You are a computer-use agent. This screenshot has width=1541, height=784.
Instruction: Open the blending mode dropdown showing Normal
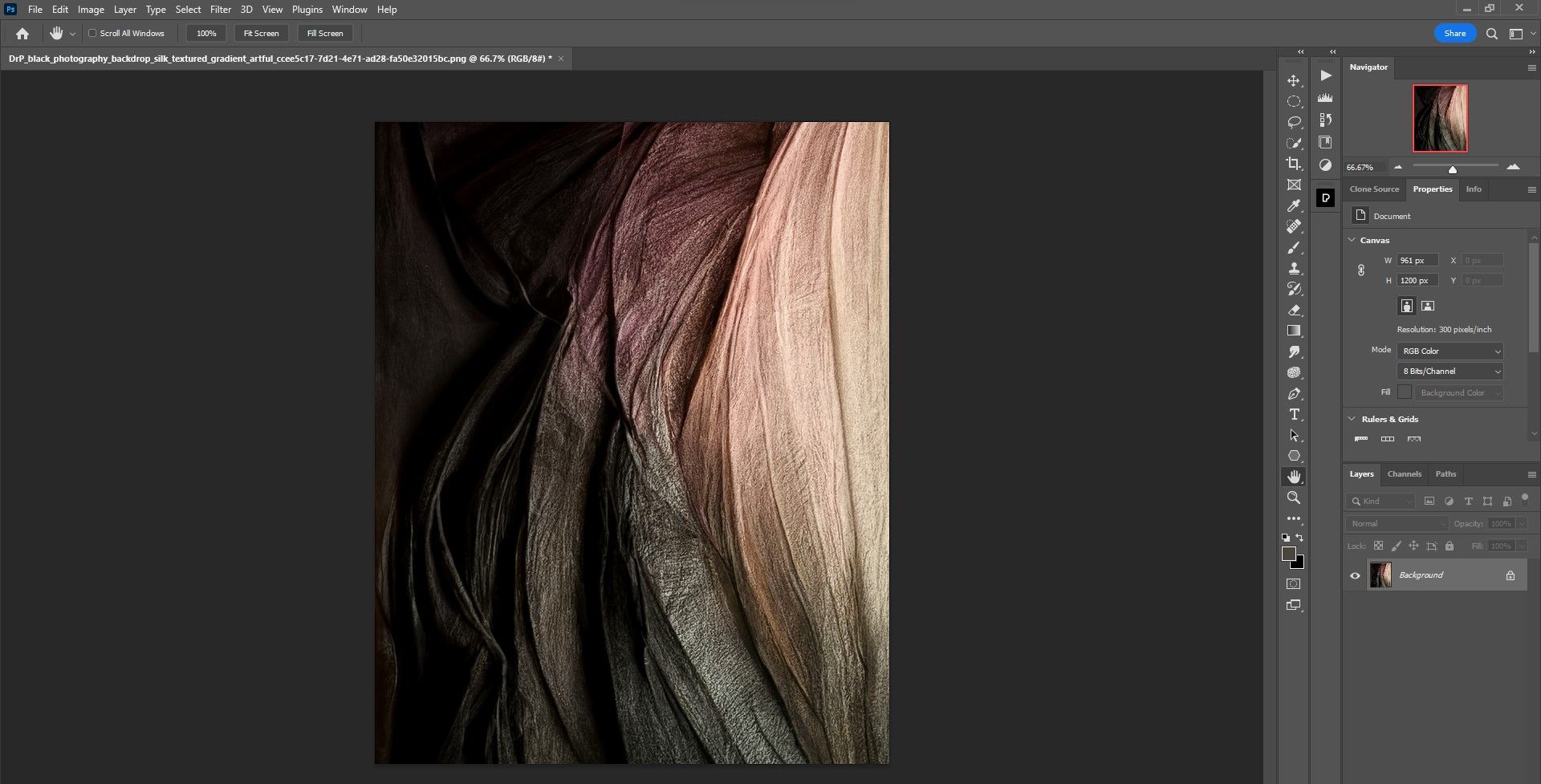point(1397,523)
